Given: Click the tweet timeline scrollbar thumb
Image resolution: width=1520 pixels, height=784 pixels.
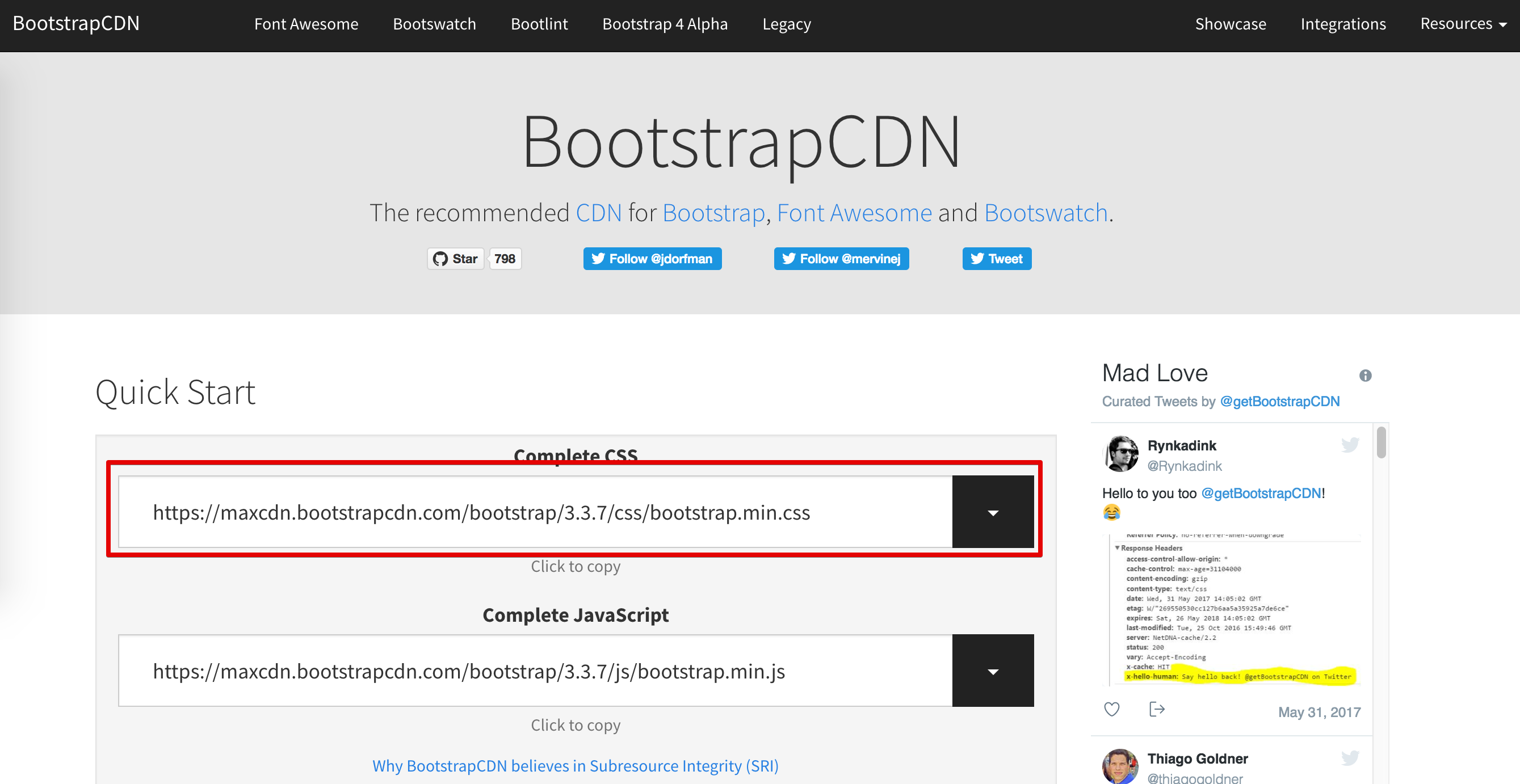Looking at the screenshot, I should click(1382, 442).
